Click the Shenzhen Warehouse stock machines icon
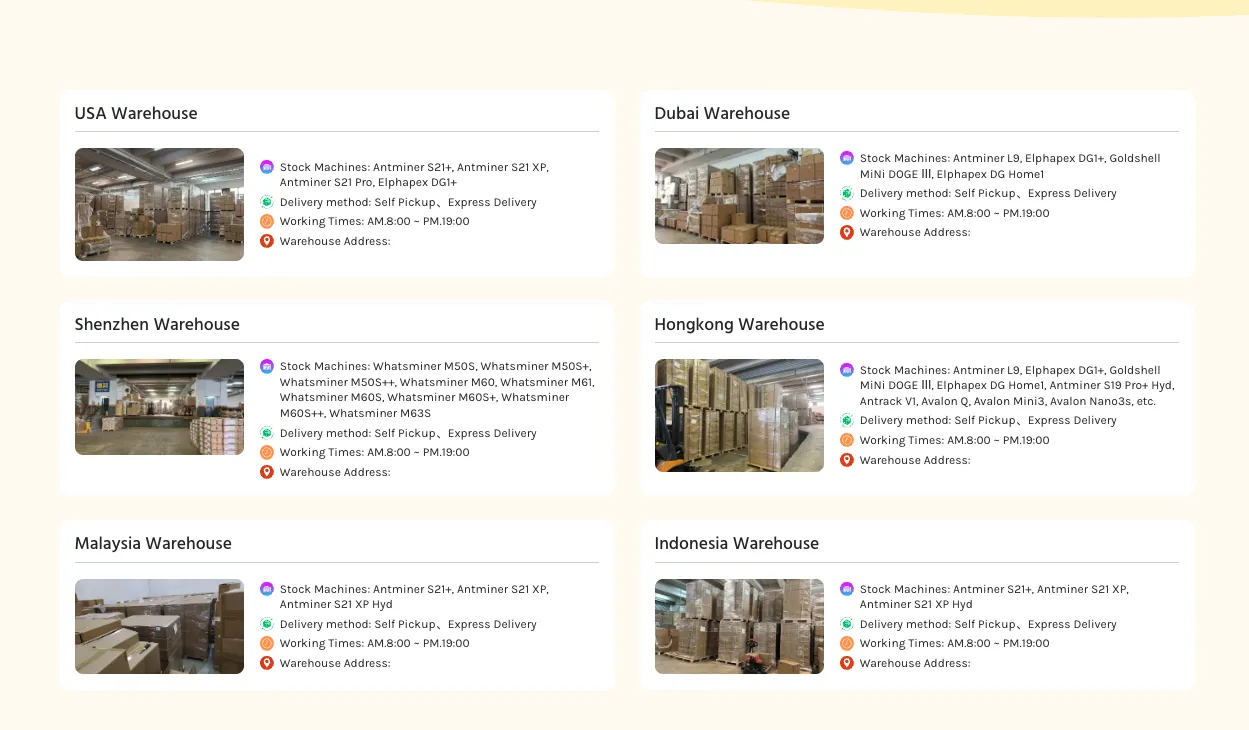 coord(267,366)
